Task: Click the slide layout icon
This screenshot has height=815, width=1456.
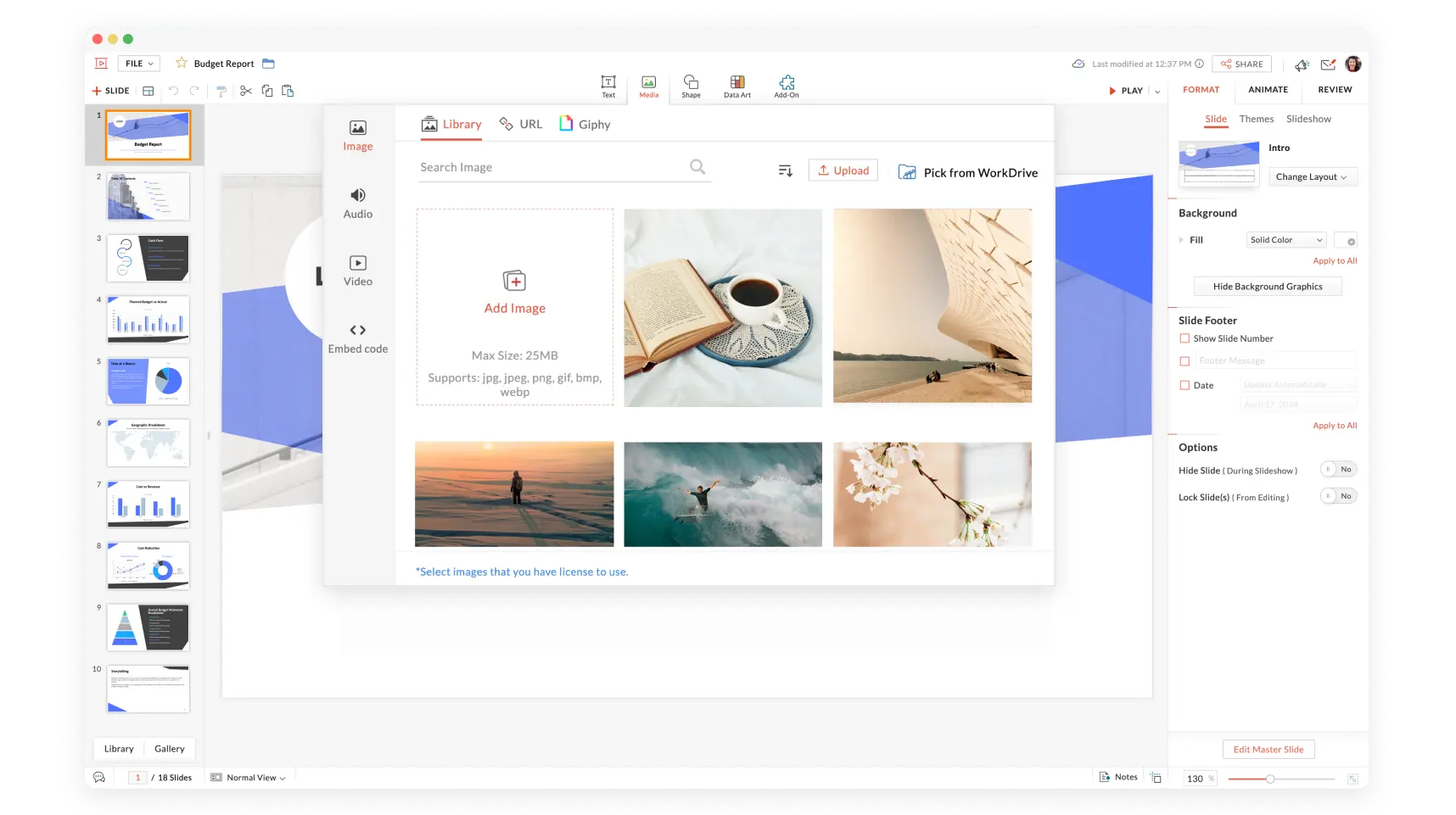Action: click(x=148, y=91)
